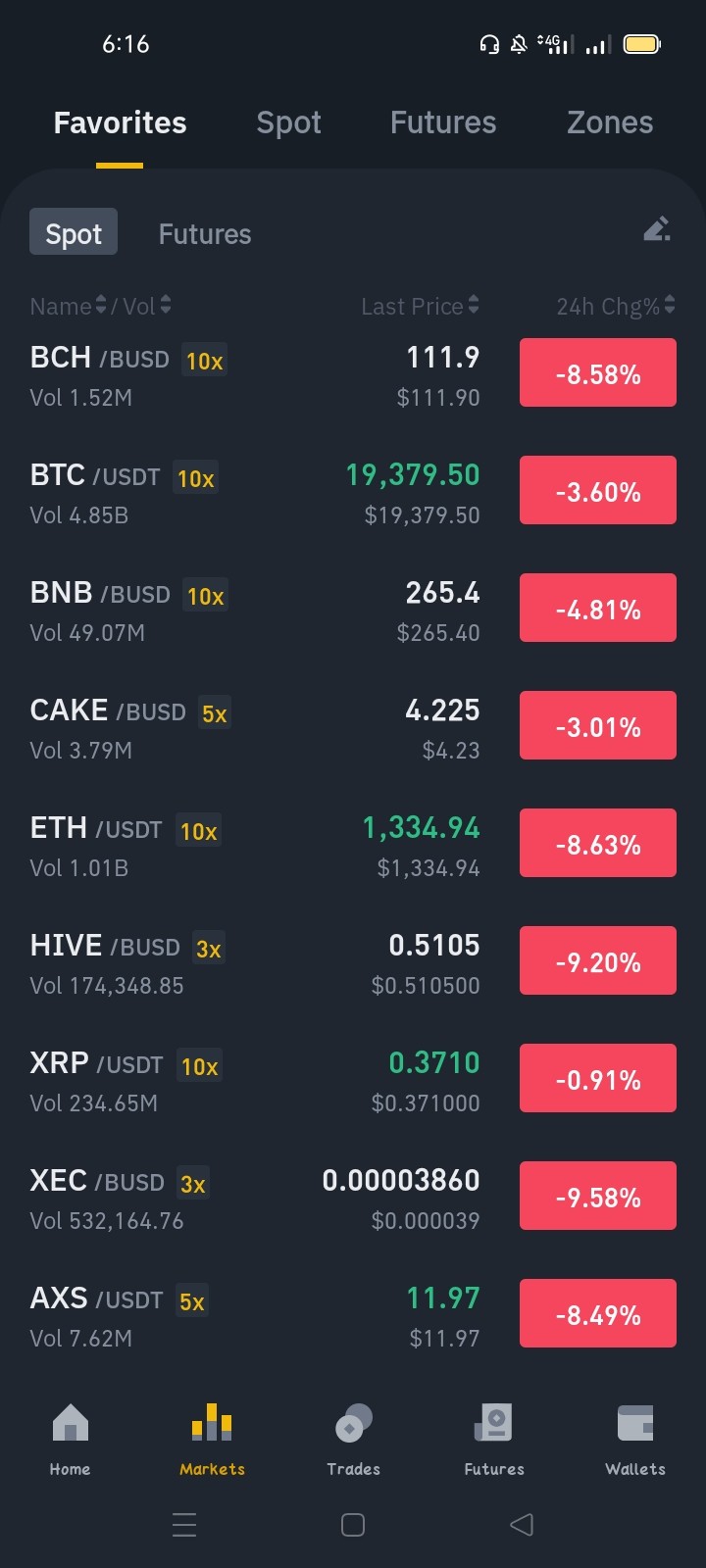This screenshot has width=706, height=1568.
Task: Select the Spot pill toggle
Action: click(x=74, y=232)
